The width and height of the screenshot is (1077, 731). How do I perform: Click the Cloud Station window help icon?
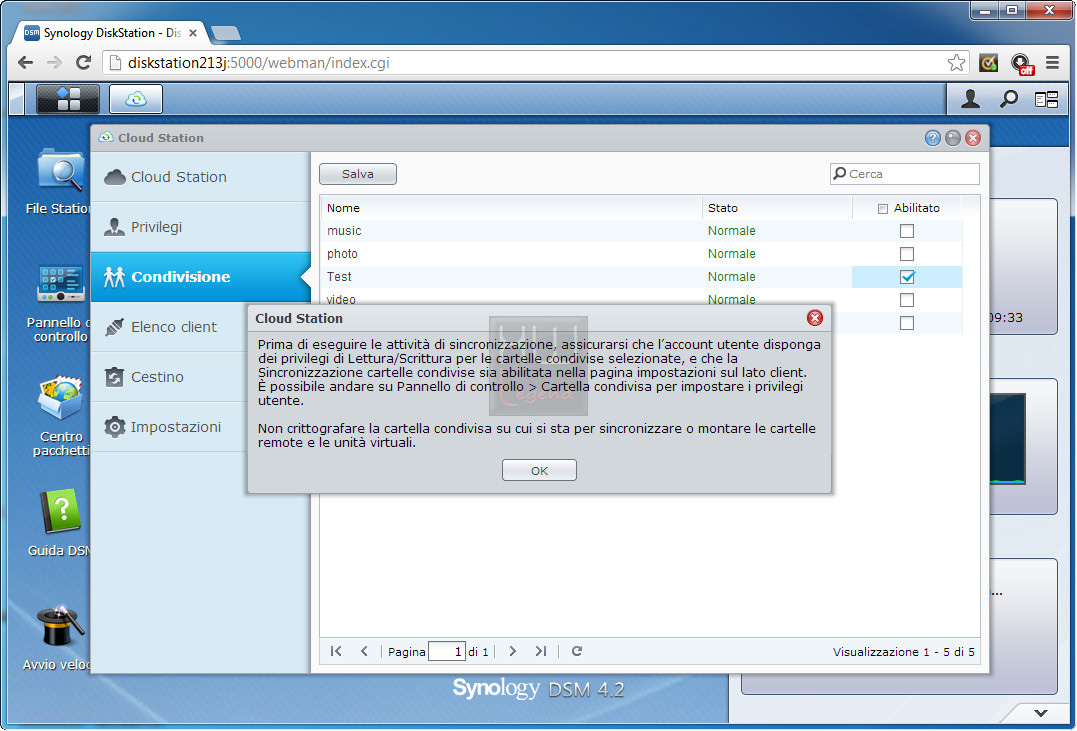point(932,138)
